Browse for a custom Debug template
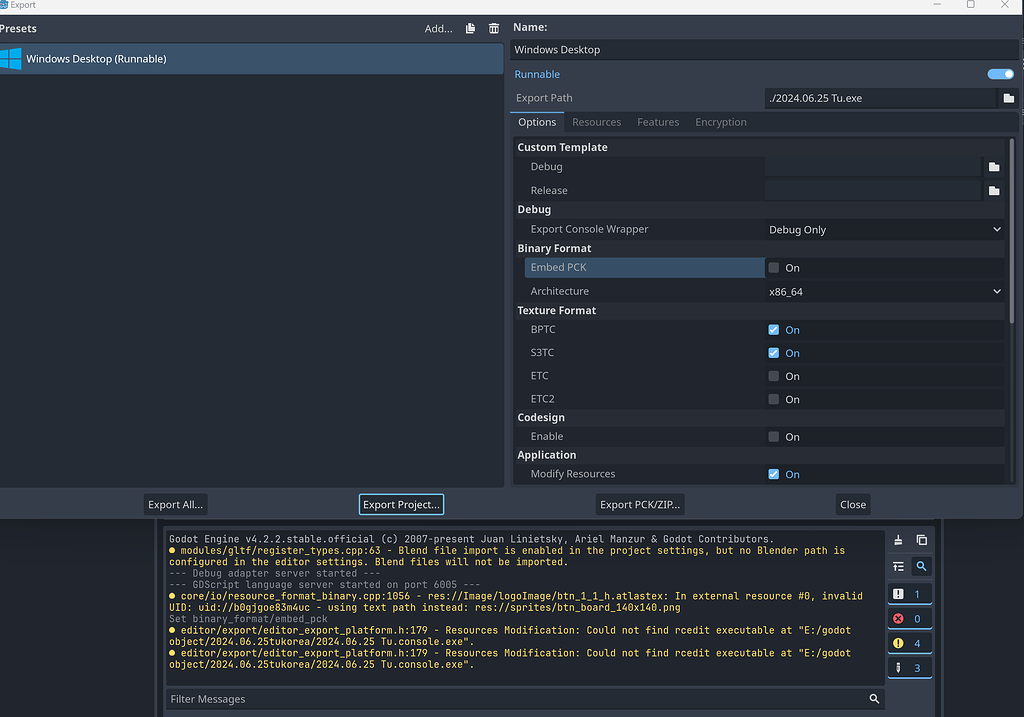The image size is (1024, 717). (993, 167)
